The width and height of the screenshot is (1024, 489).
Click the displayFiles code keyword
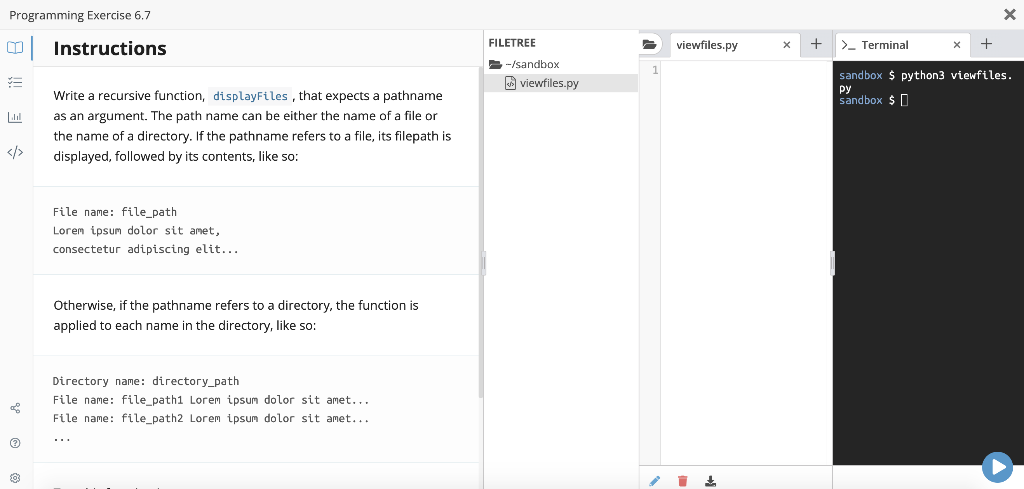(251, 96)
